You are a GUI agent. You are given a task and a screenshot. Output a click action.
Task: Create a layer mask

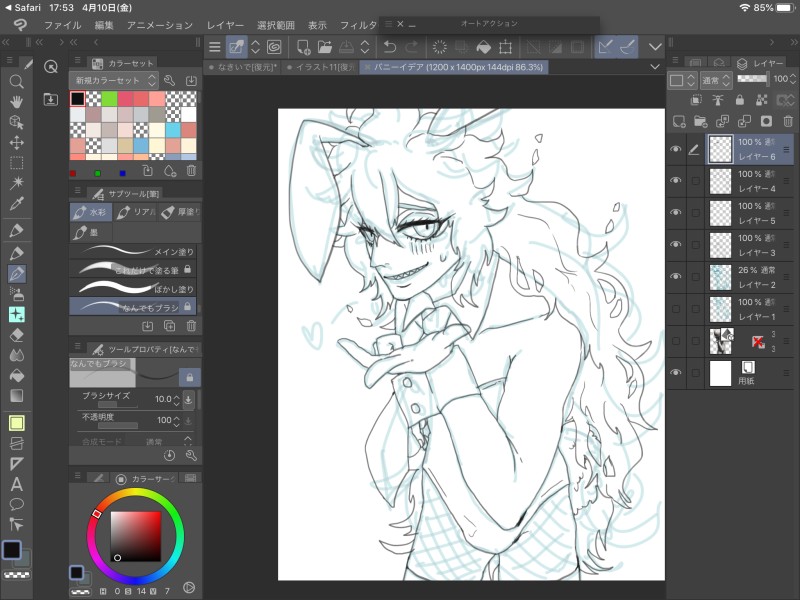click(766, 121)
